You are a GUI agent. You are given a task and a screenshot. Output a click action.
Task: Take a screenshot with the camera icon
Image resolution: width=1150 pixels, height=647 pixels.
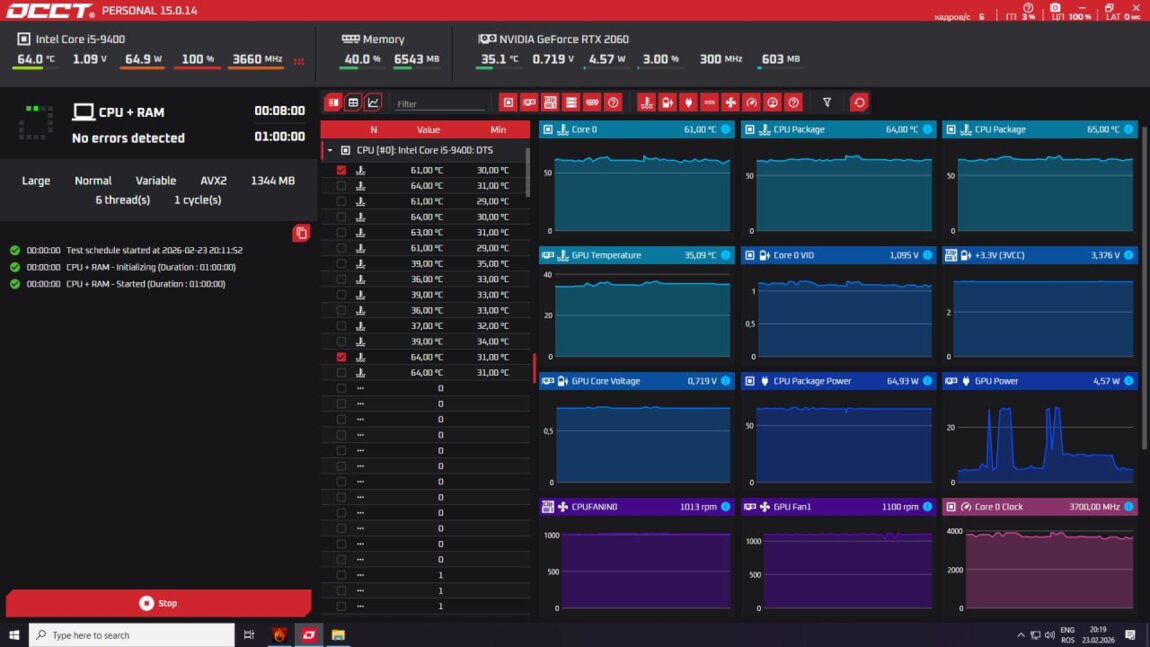pyautogui.click(x=1055, y=7)
